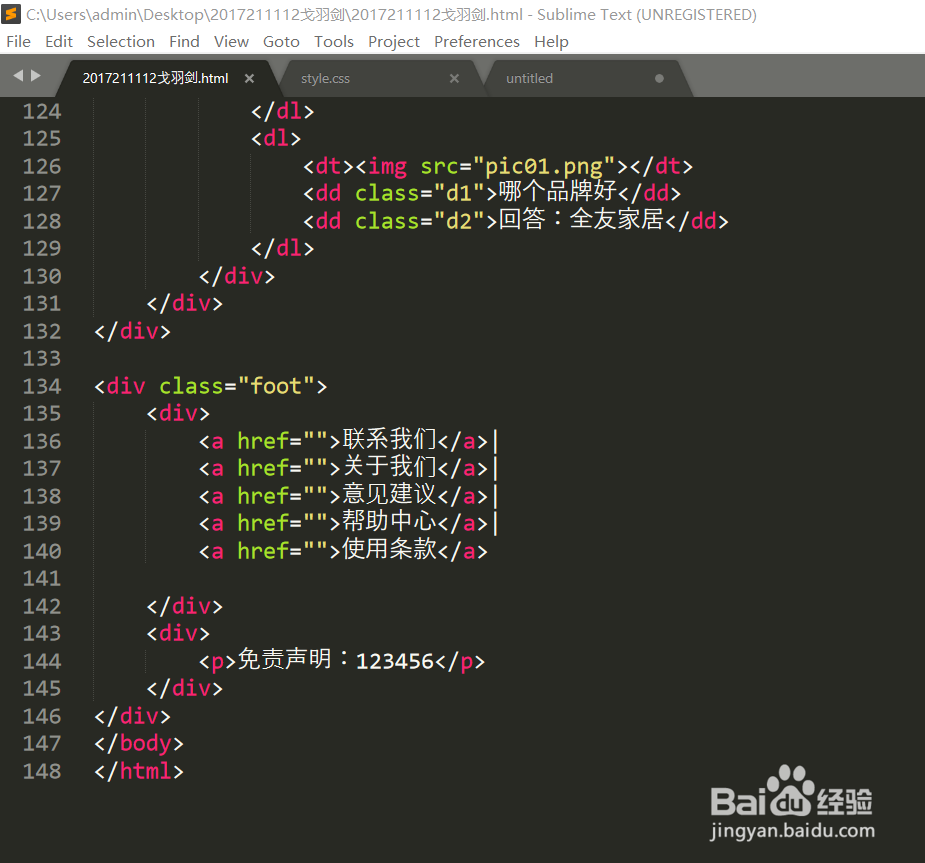This screenshot has width=925, height=863.
Task: Click line number 124 in gutter
Action: point(42,111)
